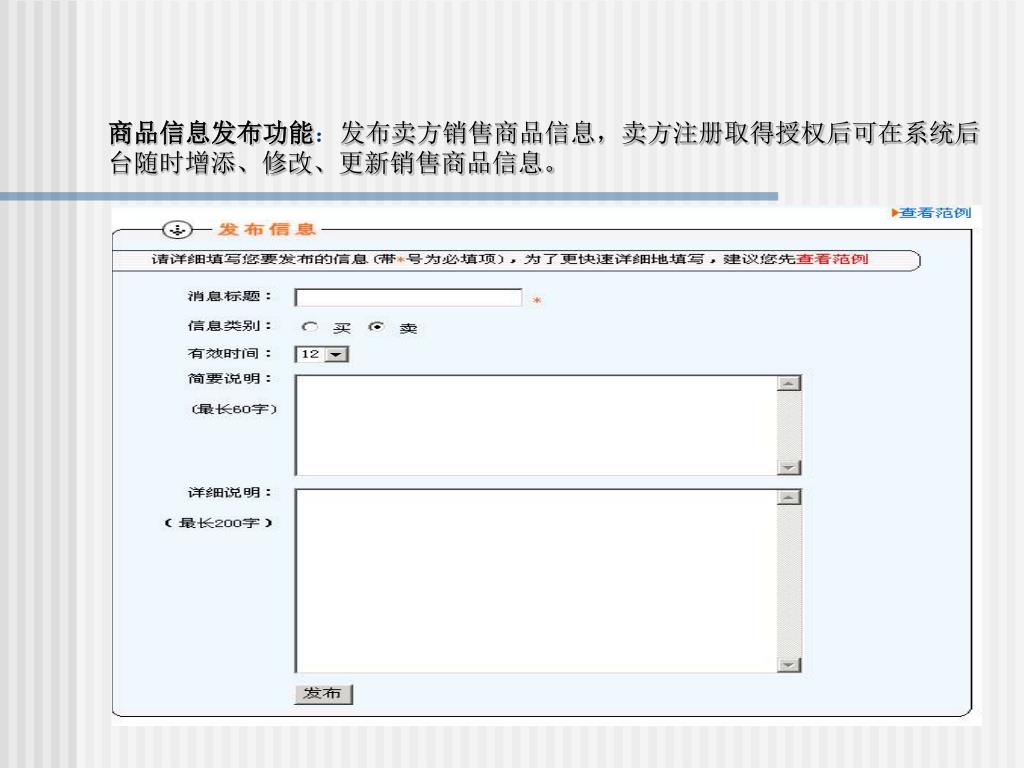Click the anchor icon beside 发布信息 heading
The width and height of the screenshot is (1024, 768).
(178, 229)
